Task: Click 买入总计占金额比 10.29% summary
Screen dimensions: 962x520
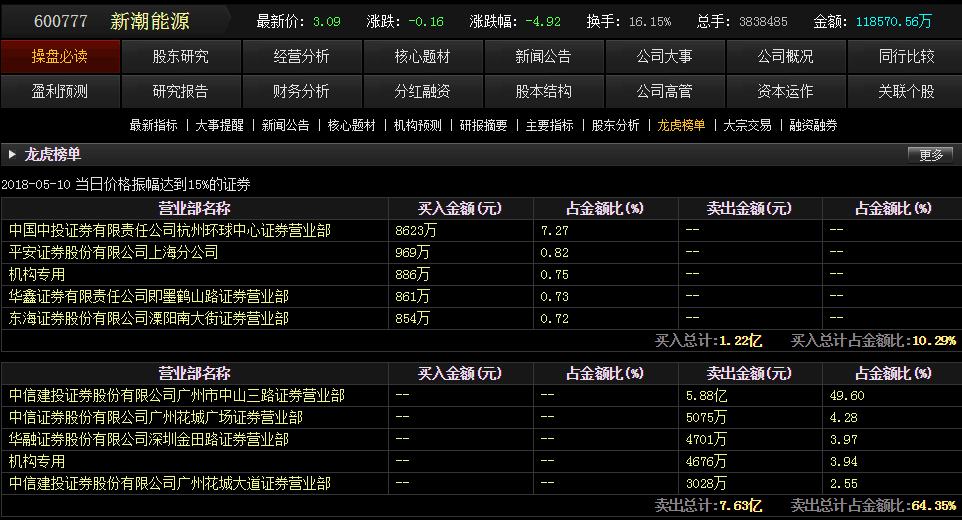Action: [874, 341]
